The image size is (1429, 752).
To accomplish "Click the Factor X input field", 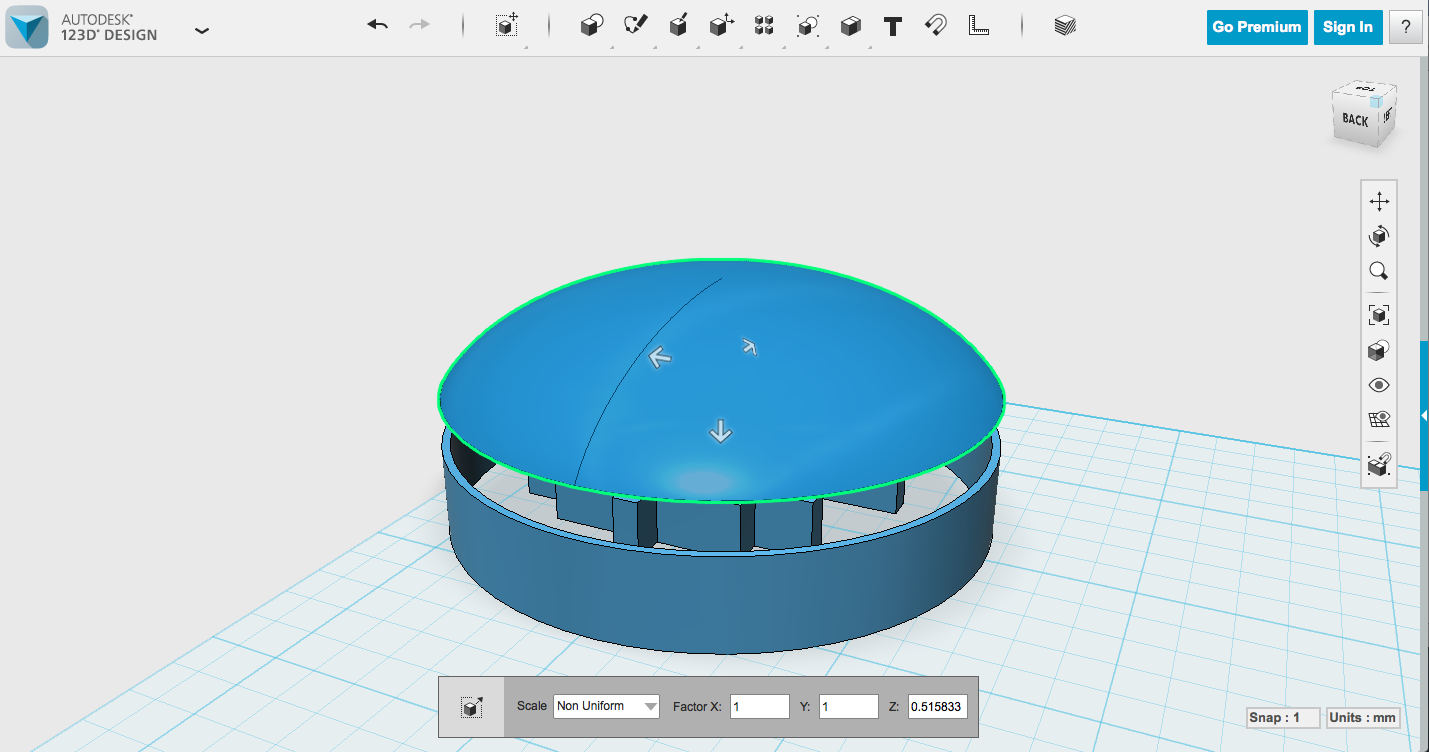I will click(x=760, y=706).
